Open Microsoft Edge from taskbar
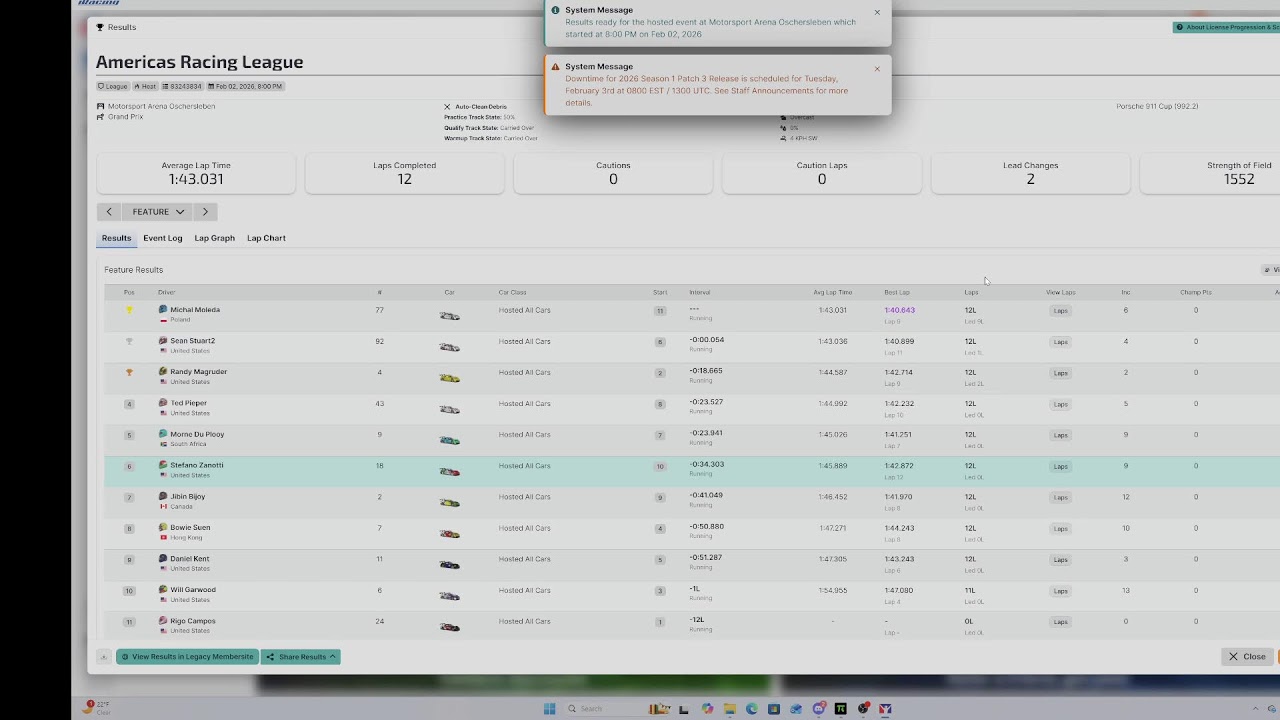The width and height of the screenshot is (1280, 720). click(752, 708)
